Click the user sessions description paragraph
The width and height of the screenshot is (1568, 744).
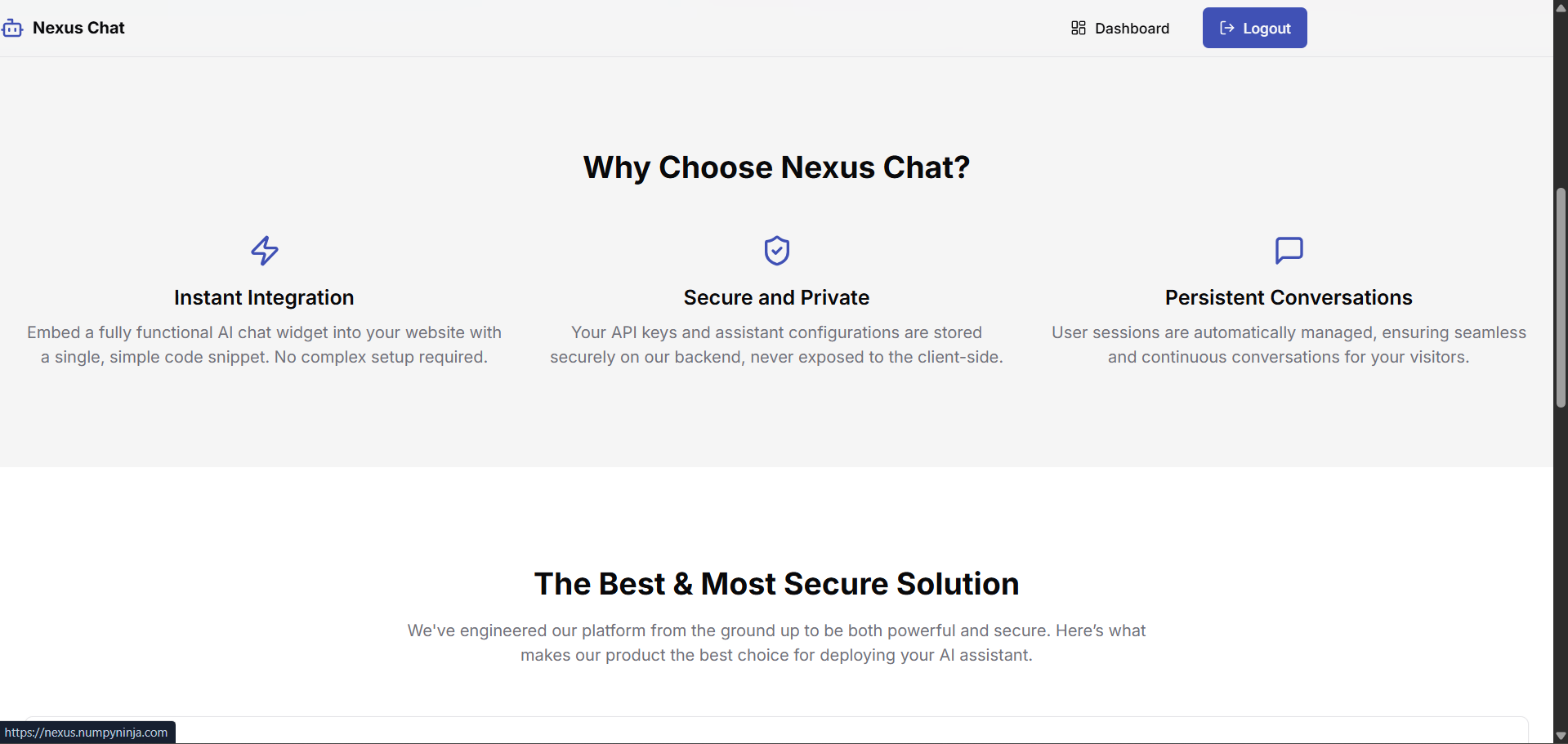pyautogui.click(x=1289, y=345)
